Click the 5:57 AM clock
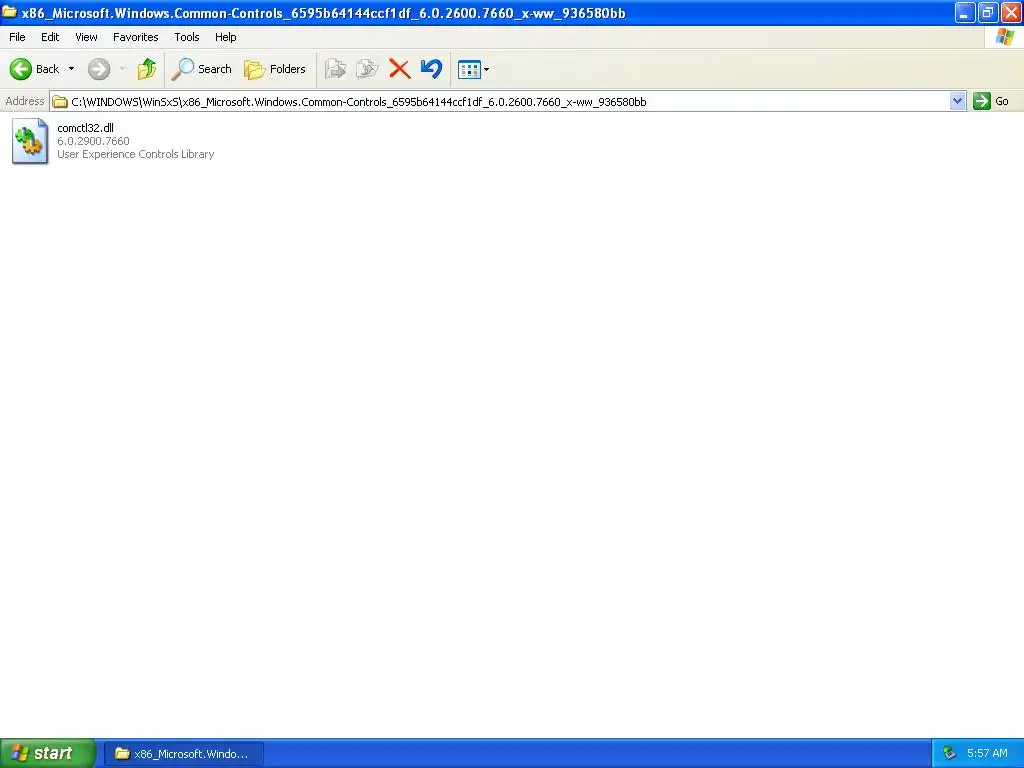This screenshot has height=768, width=1024. 987,754
